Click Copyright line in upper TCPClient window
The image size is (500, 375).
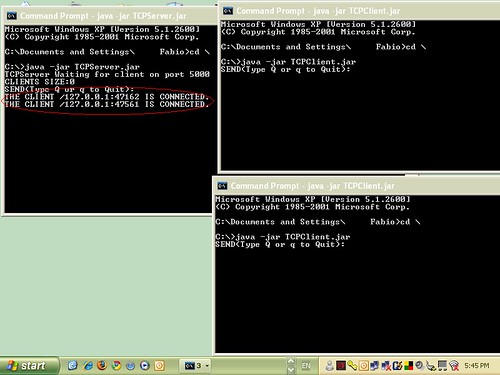[x=318, y=32]
